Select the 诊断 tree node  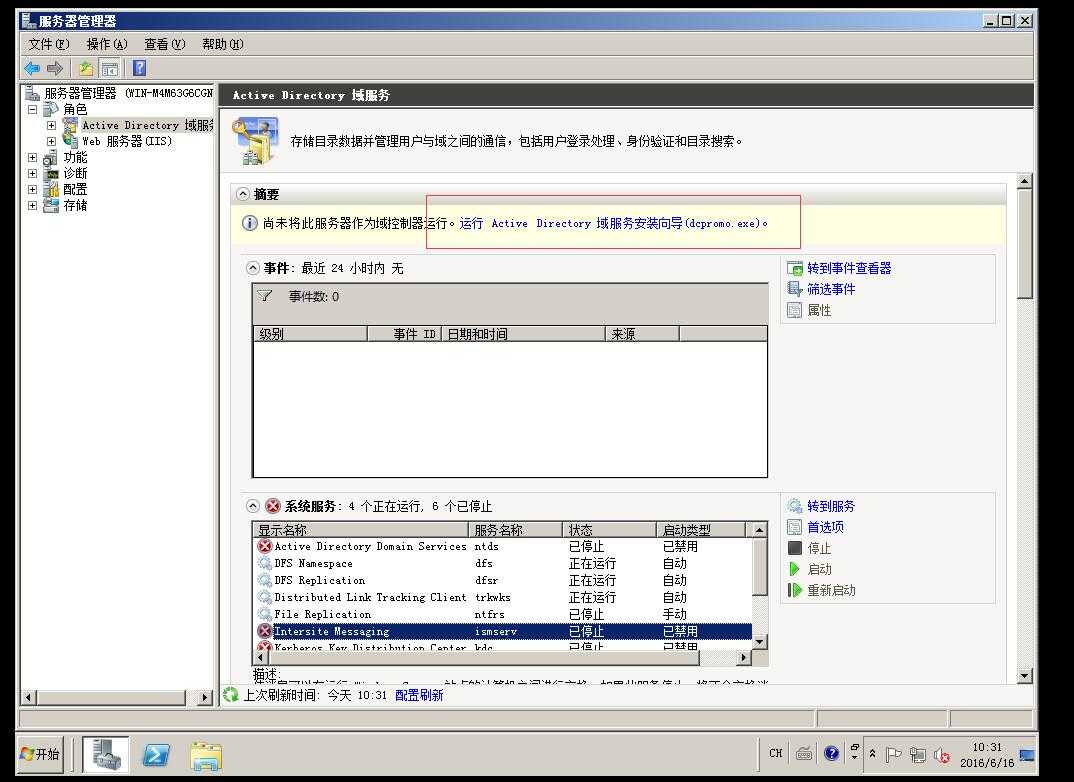75,173
